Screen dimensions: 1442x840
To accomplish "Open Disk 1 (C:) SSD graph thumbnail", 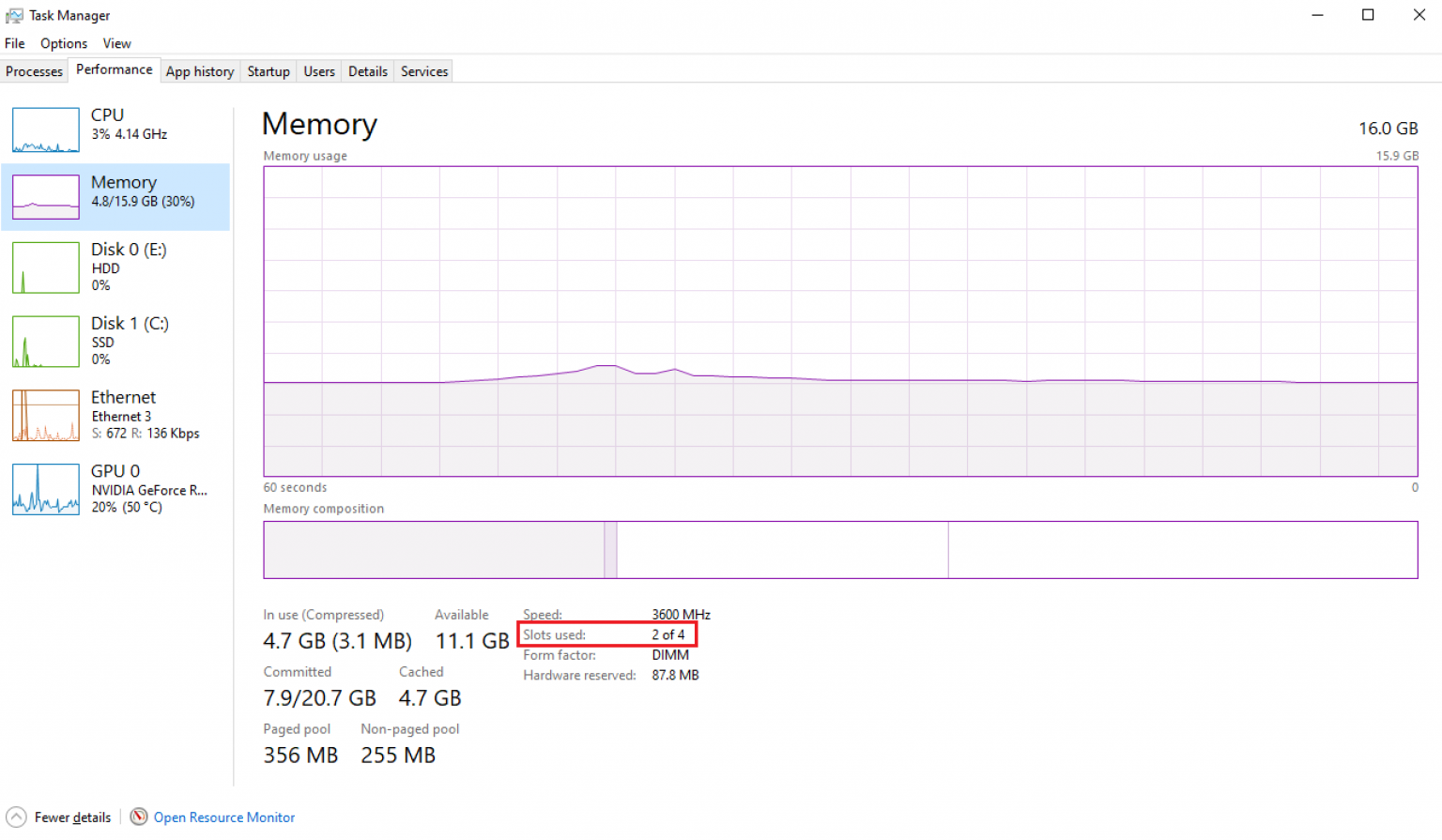I will point(45,342).
